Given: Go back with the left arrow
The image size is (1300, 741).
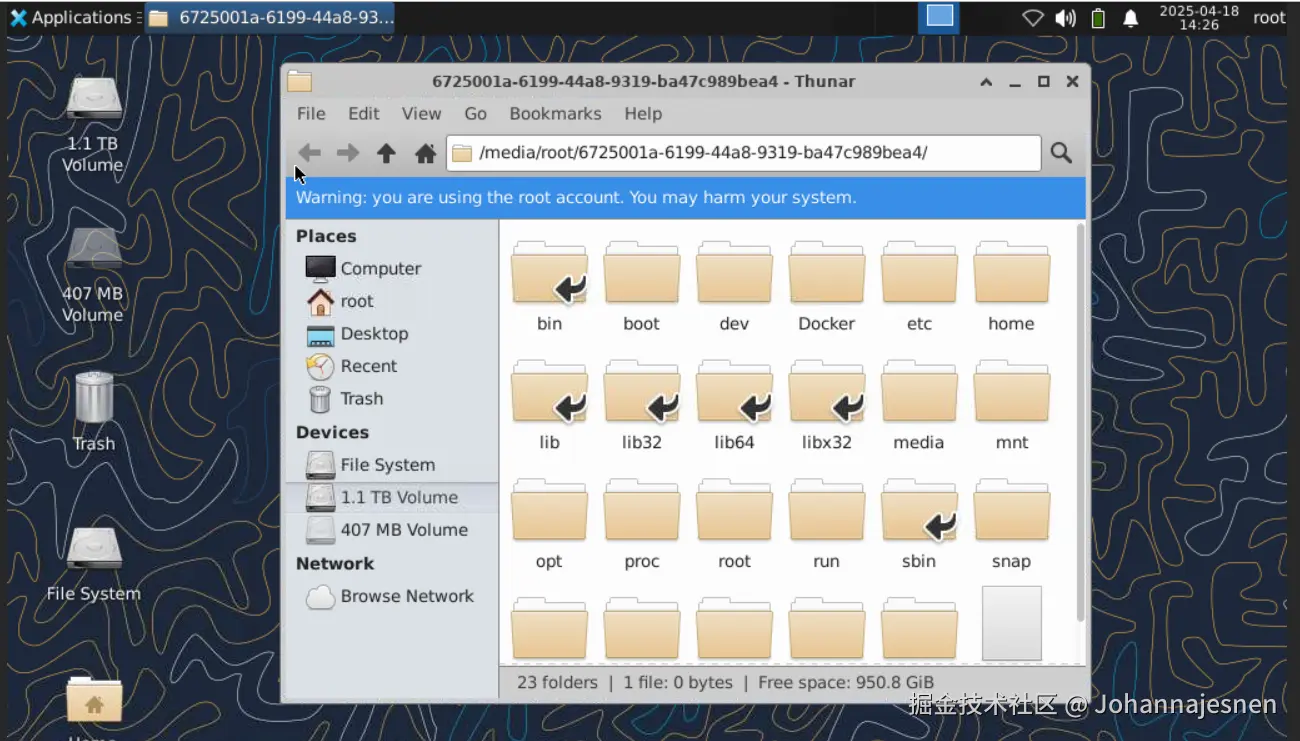Looking at the screenshot, I should (x=310, y=153).
